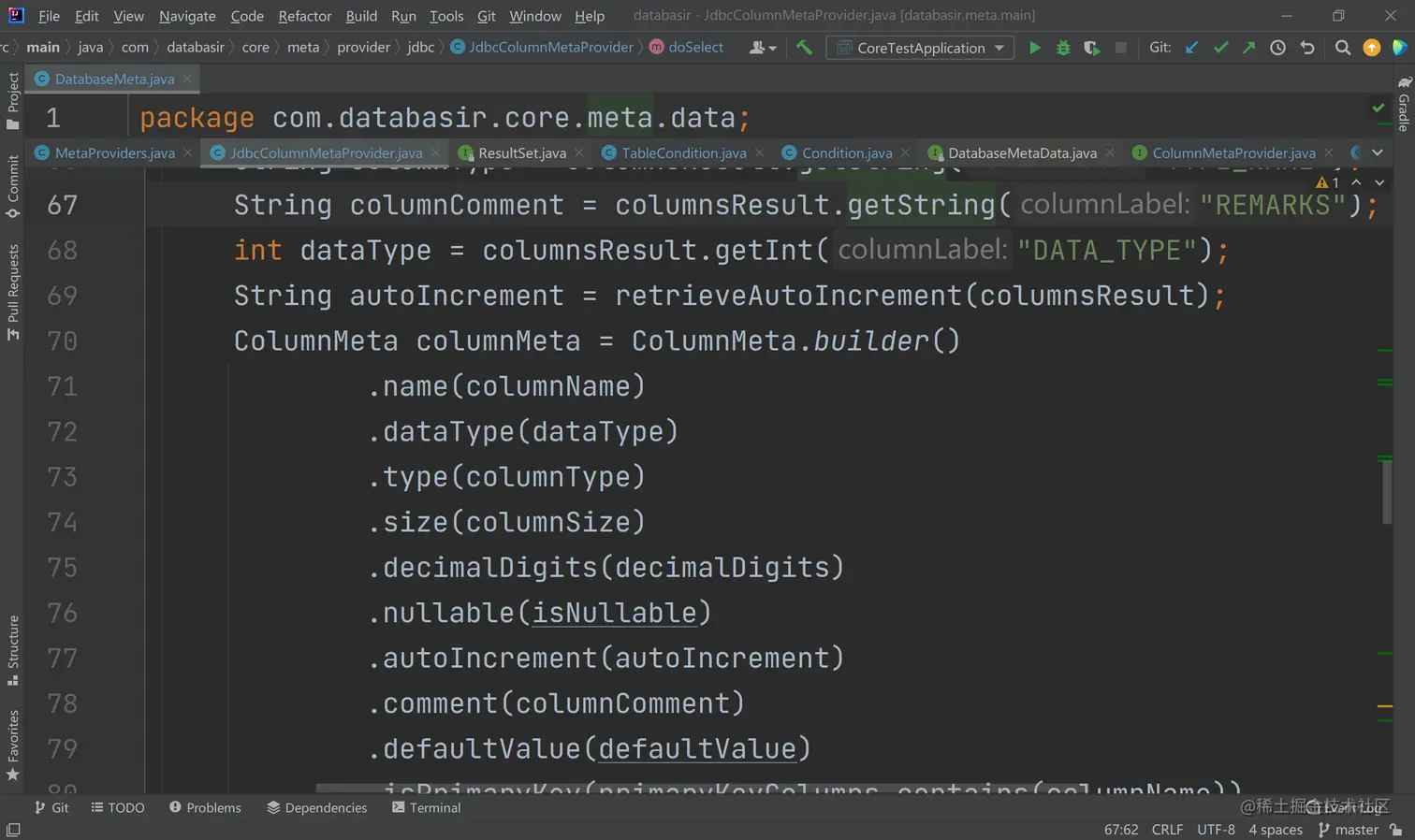Toggle read-only lock icon in status bar
The width and height of the screenshot is (1415, 840).
(1395, 830)
